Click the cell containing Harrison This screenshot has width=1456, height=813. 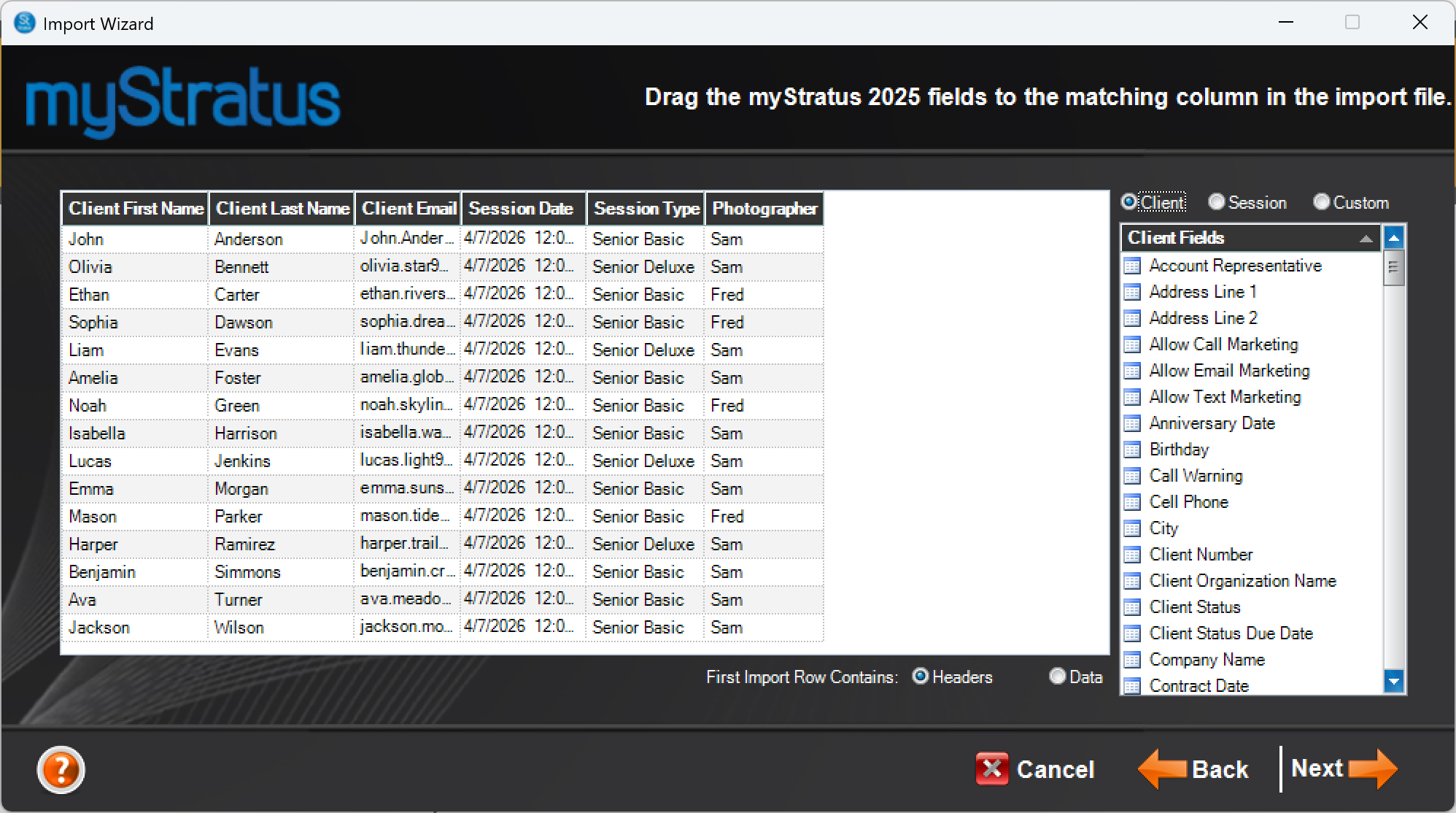click(x=282, y=434)
